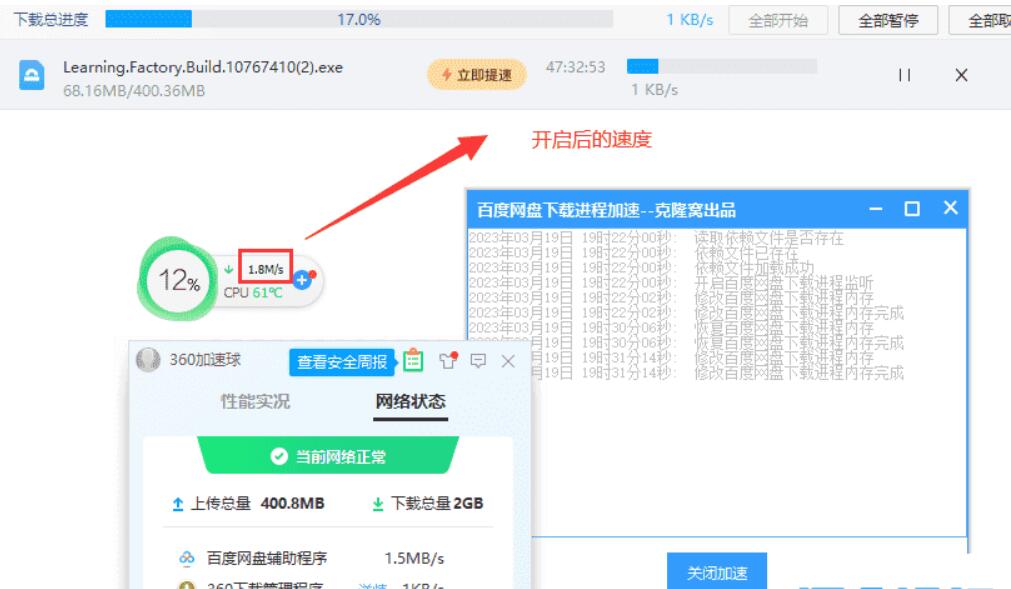Viewport: 1011px width, 589px height.
Task: Click the 68.16MB/400.36MB size text
Action: point(134,91)
